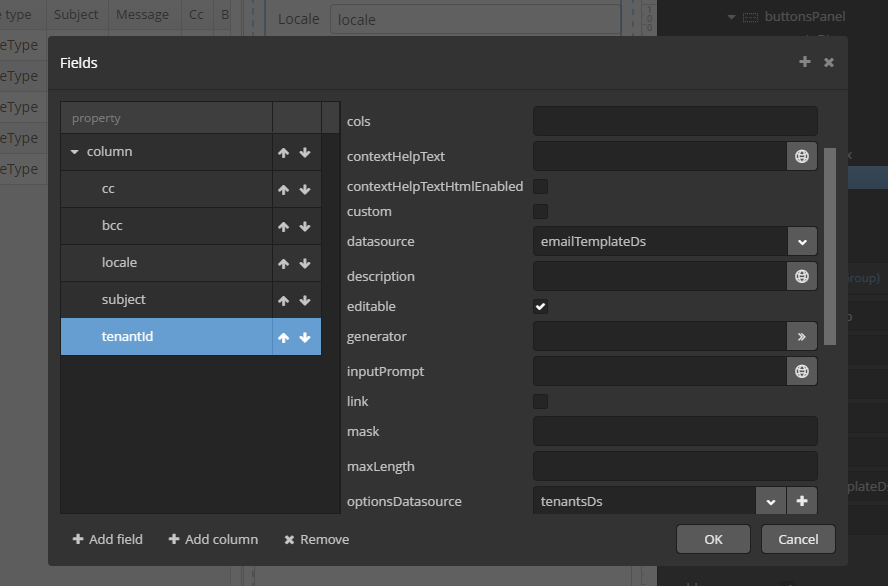
Task: Add a new optionsDatasource with the plus icon
Action: tap(801, 501)
